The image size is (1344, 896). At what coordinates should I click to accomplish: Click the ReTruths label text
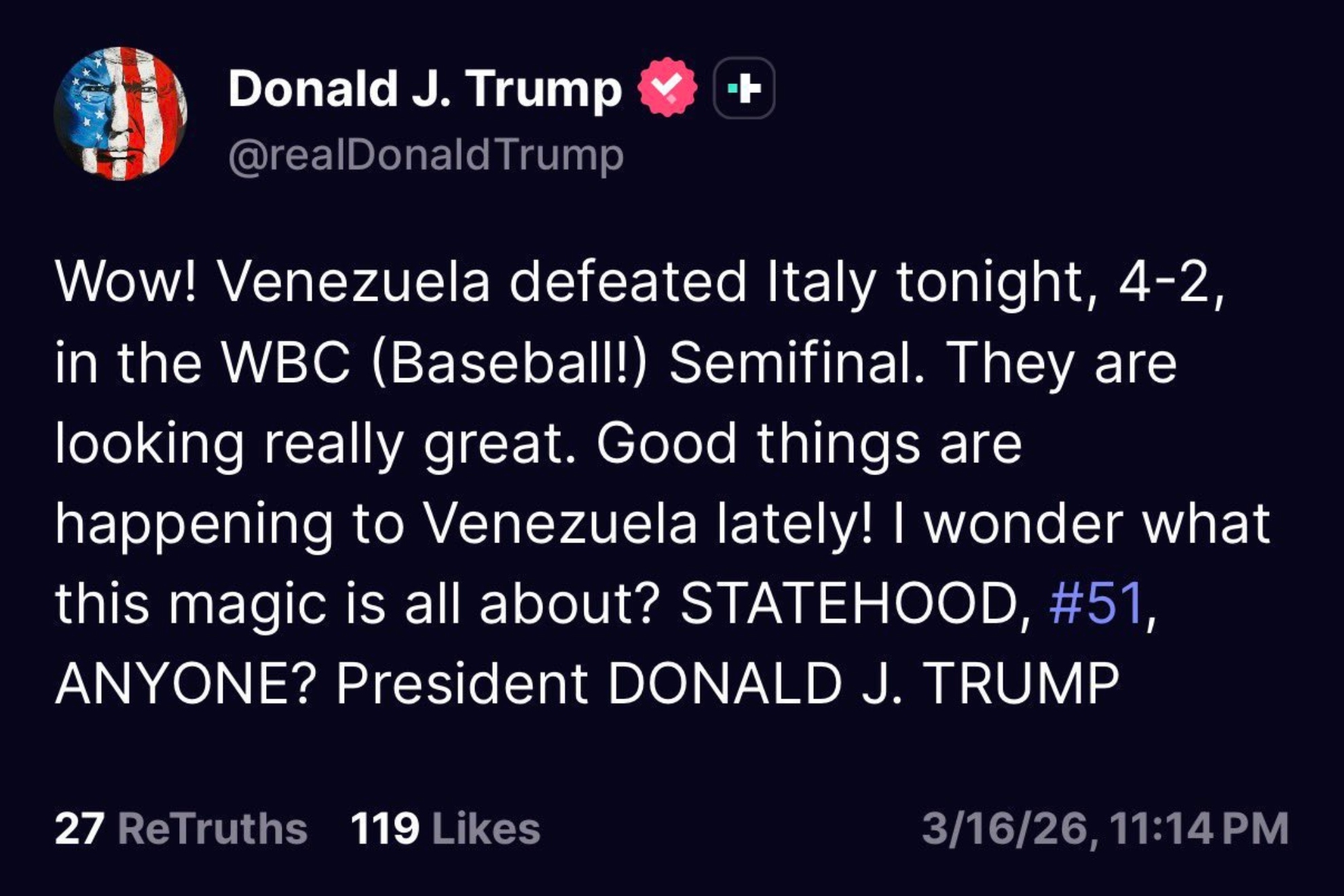pyautogui.click(x=212, y=829)
